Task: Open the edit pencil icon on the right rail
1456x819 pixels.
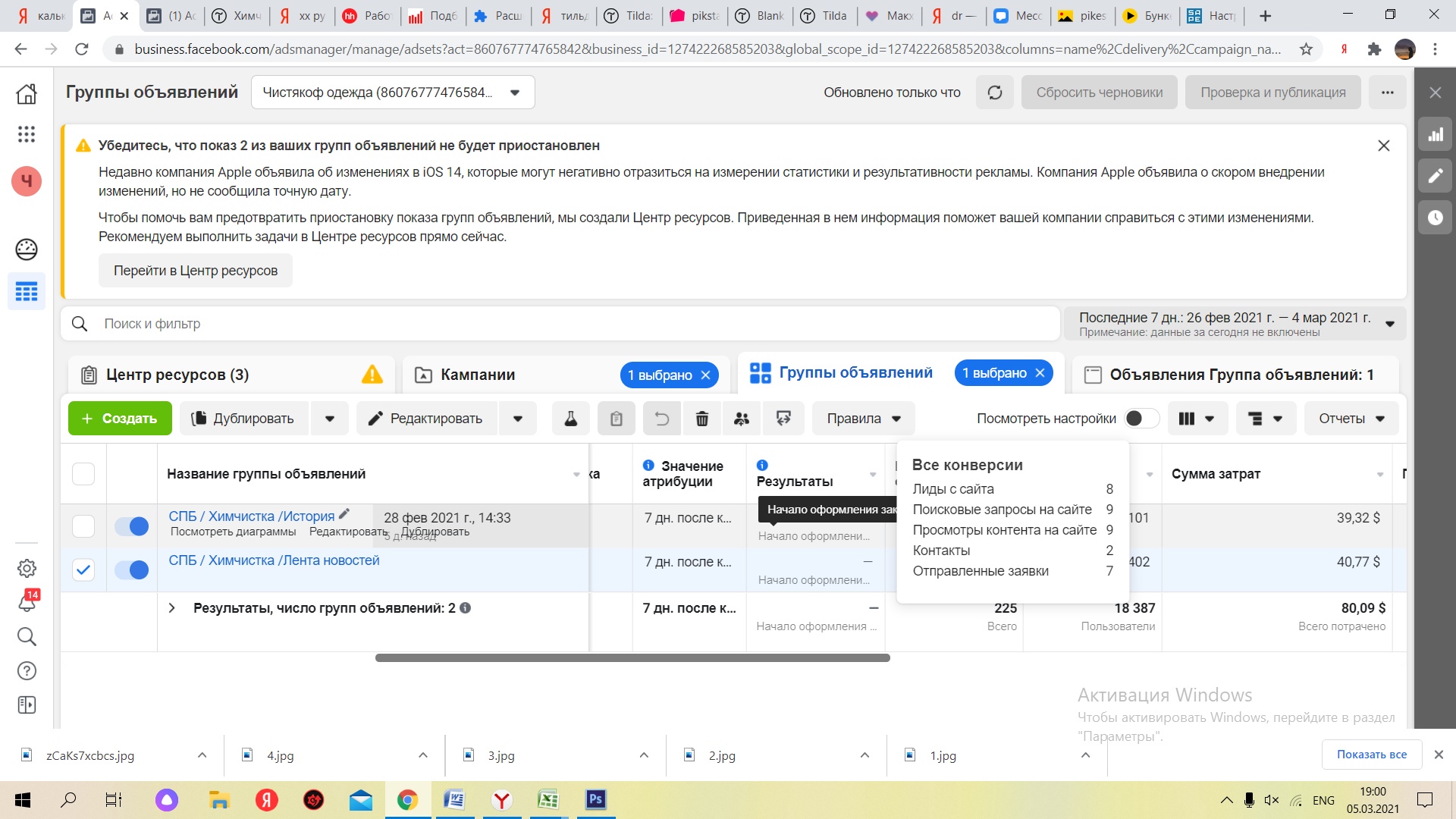Action: coord(1436,176)
